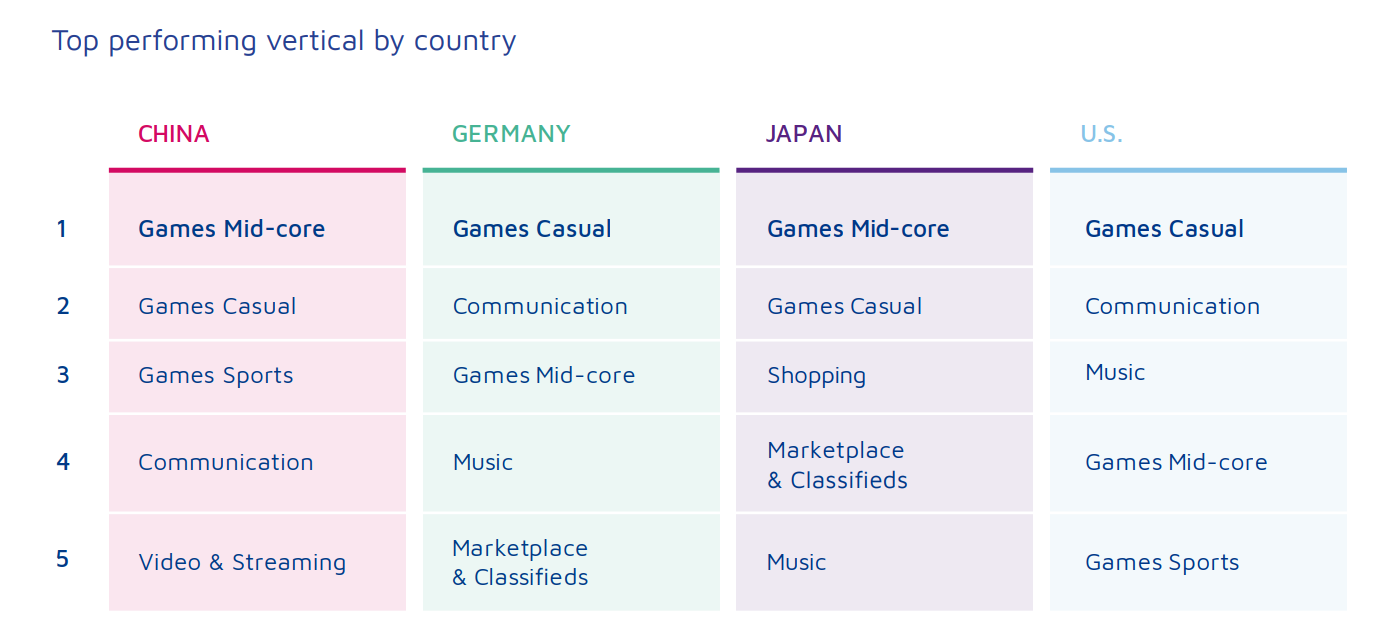
Task: Select Shopping in the Japan column
Action: click(x=816, y=376)
